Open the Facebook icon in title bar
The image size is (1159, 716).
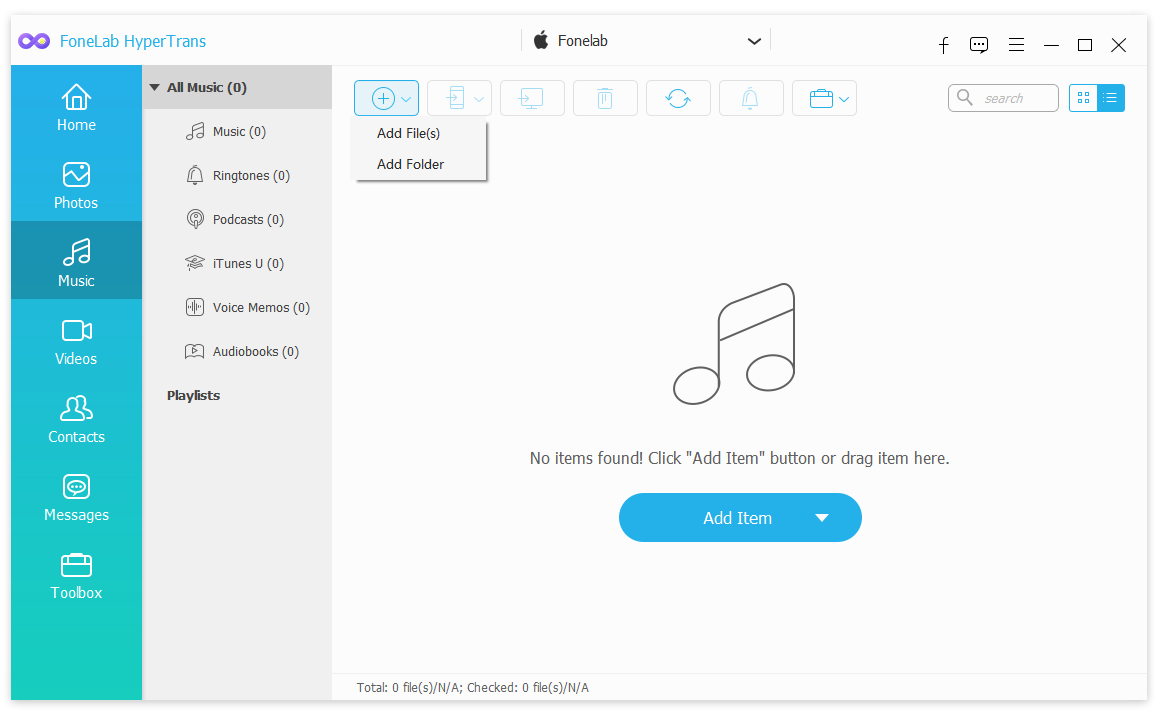(943, 45)
